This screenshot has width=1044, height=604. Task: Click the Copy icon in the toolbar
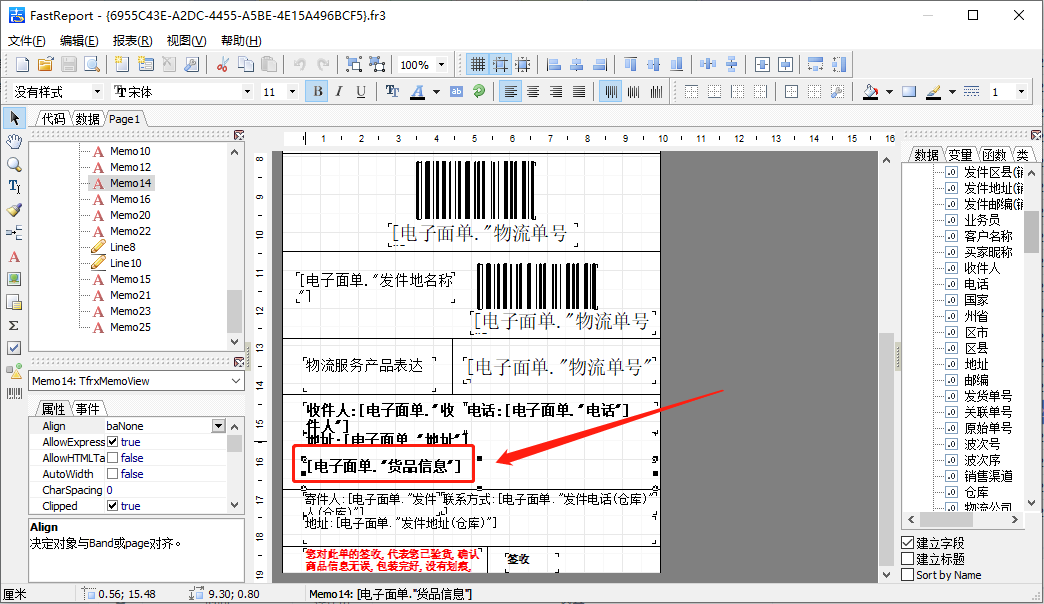(x=246, y=65)
